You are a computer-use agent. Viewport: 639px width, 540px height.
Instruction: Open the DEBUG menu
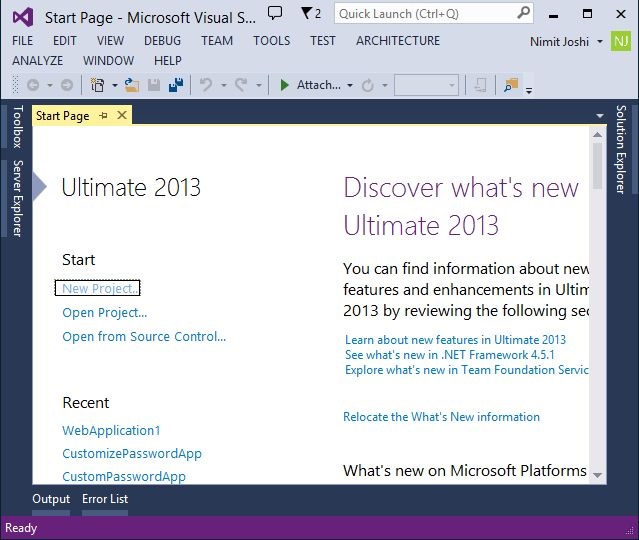(162, 41)
